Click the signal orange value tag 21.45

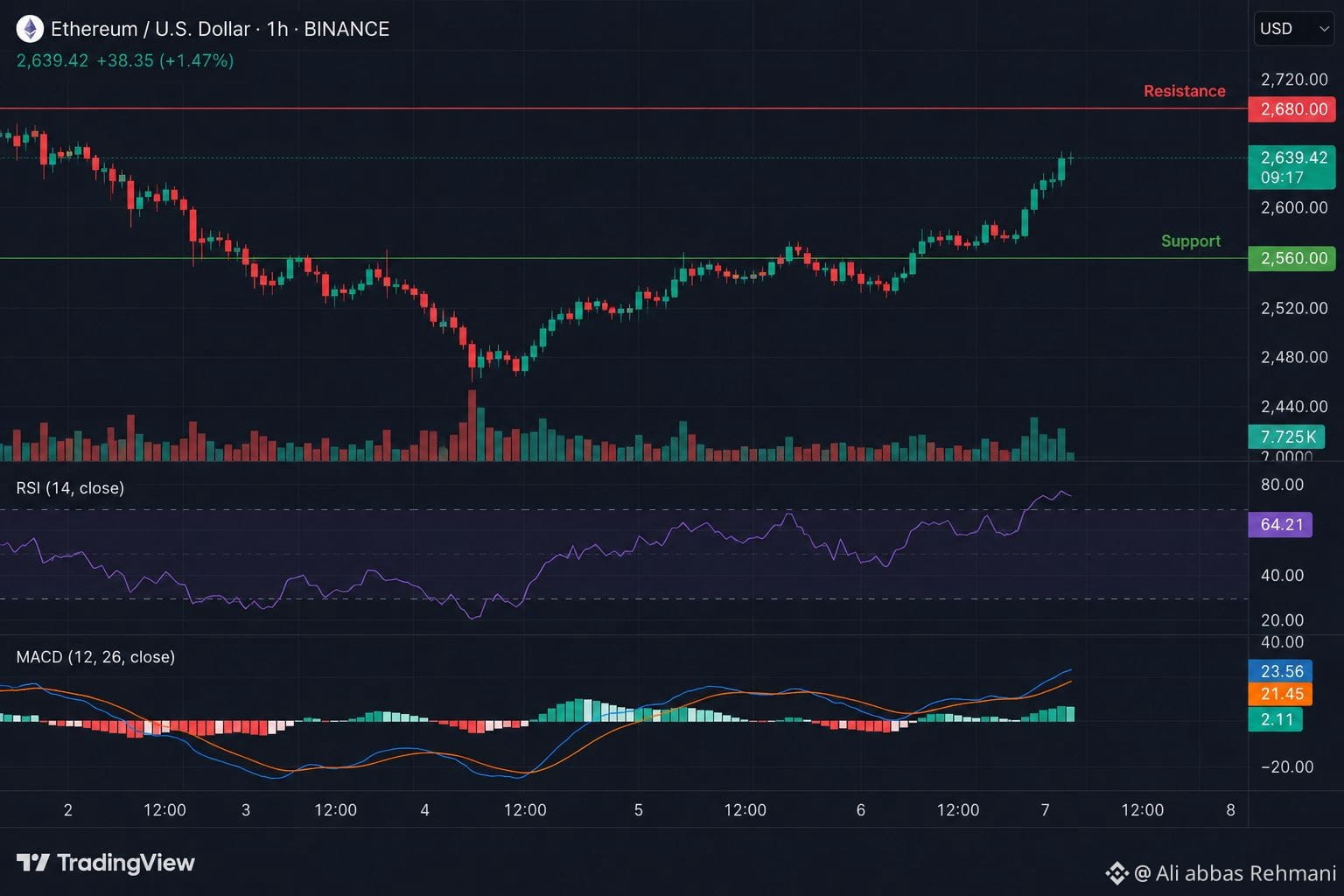(x=1280, y=694)
